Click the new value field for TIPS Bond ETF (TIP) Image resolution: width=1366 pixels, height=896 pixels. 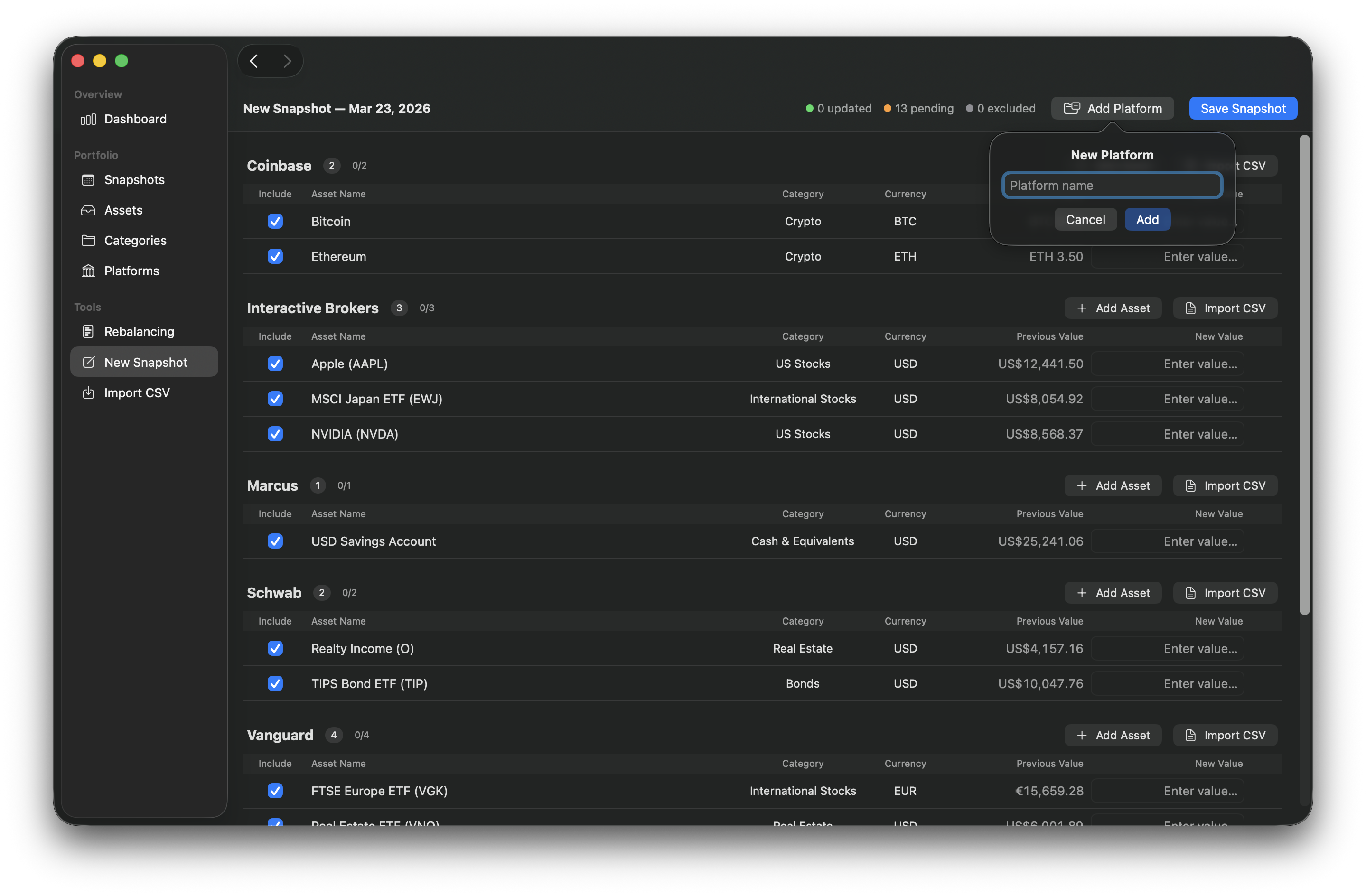pos(1168,683)
